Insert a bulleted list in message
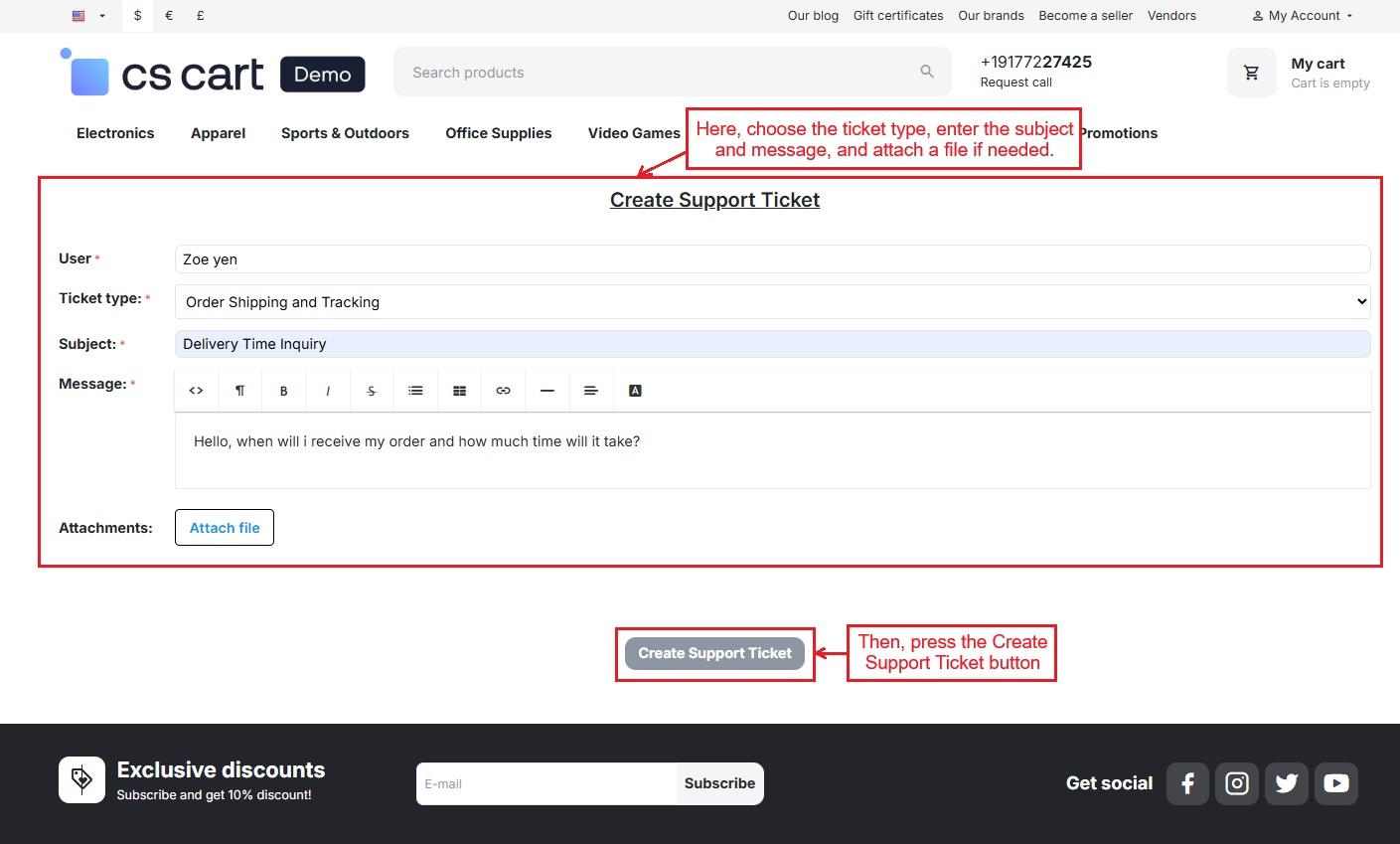Screen dimensions: 1400x844 point(415,391)
